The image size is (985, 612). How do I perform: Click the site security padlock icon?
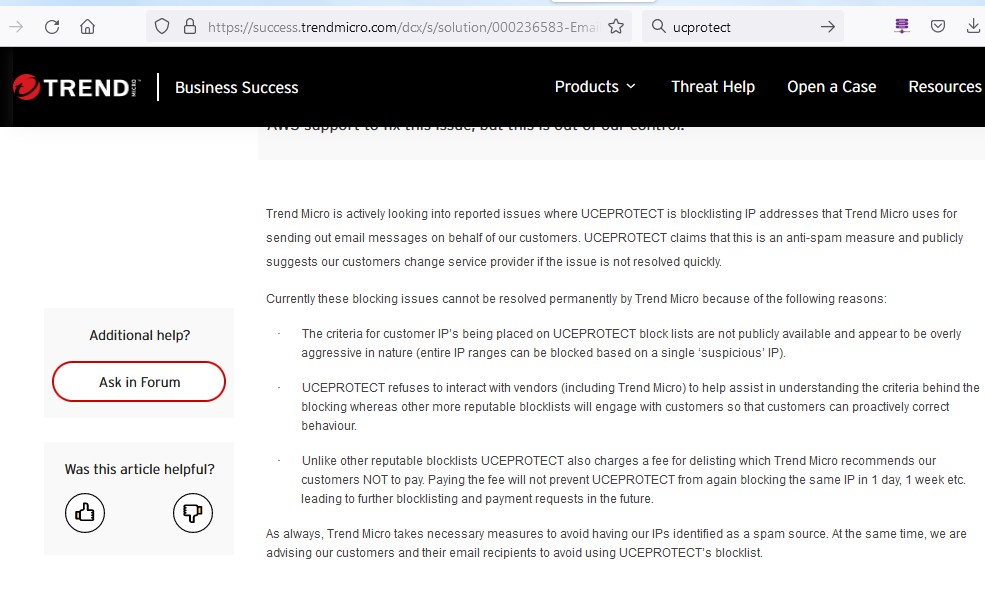click(x=190, y=26)
